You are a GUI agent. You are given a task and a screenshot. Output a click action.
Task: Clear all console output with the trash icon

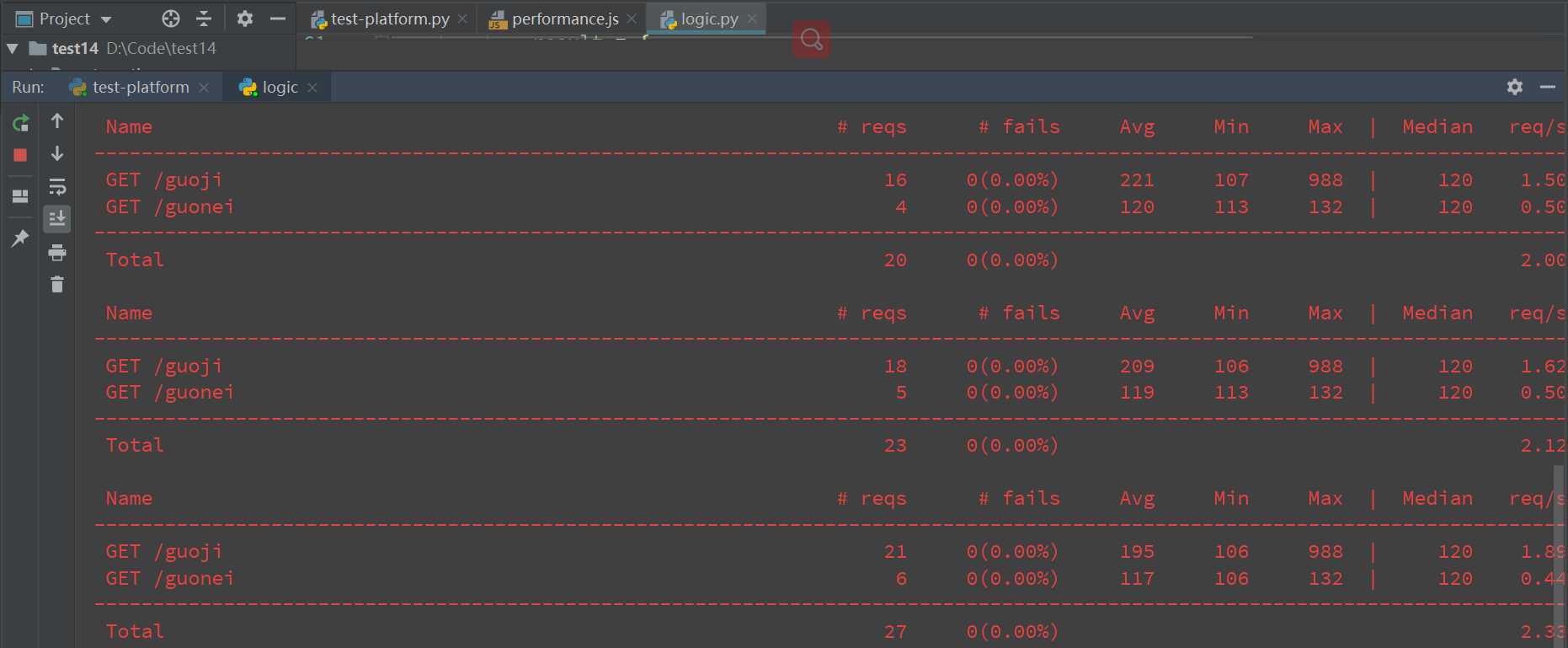click(57, 285)
